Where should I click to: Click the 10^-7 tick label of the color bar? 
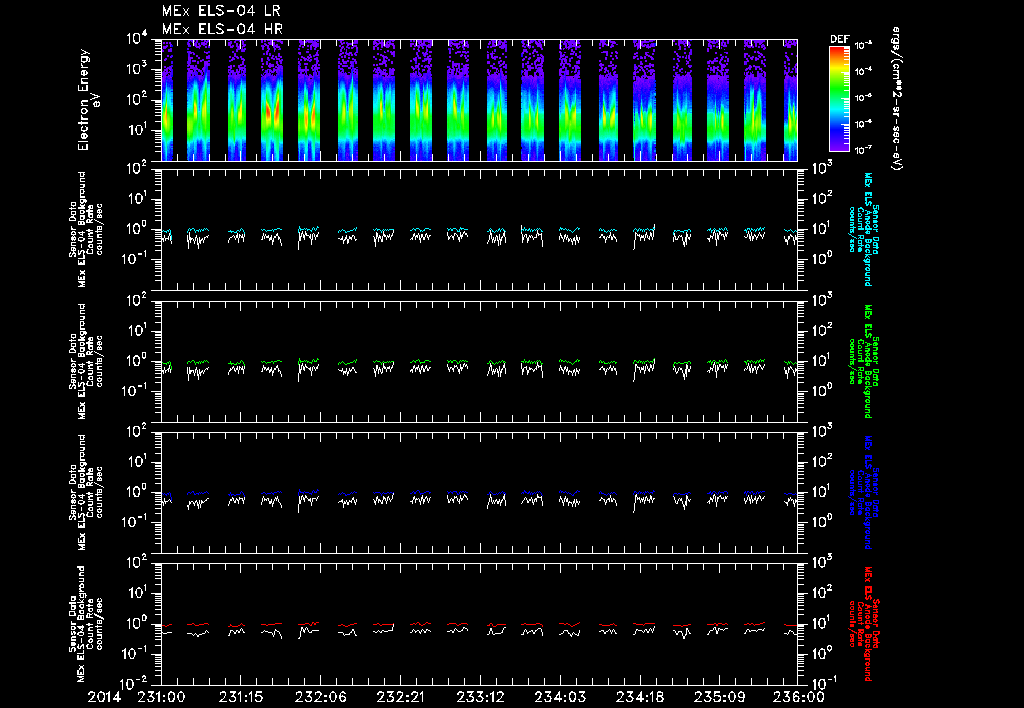coord(863,150)
